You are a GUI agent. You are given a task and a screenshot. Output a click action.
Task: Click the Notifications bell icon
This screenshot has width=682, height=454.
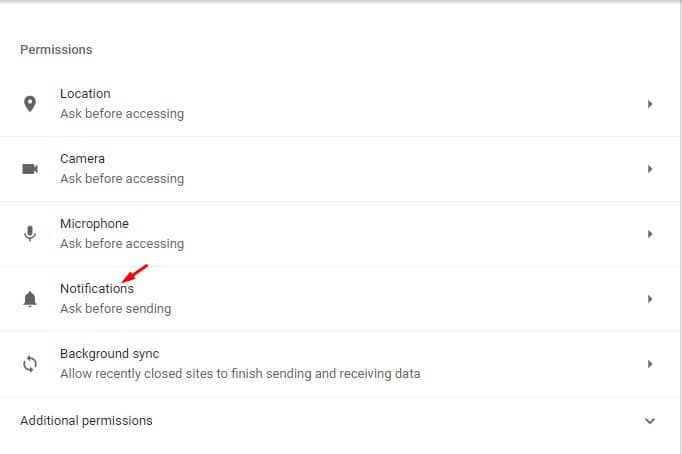pos(30,299)
